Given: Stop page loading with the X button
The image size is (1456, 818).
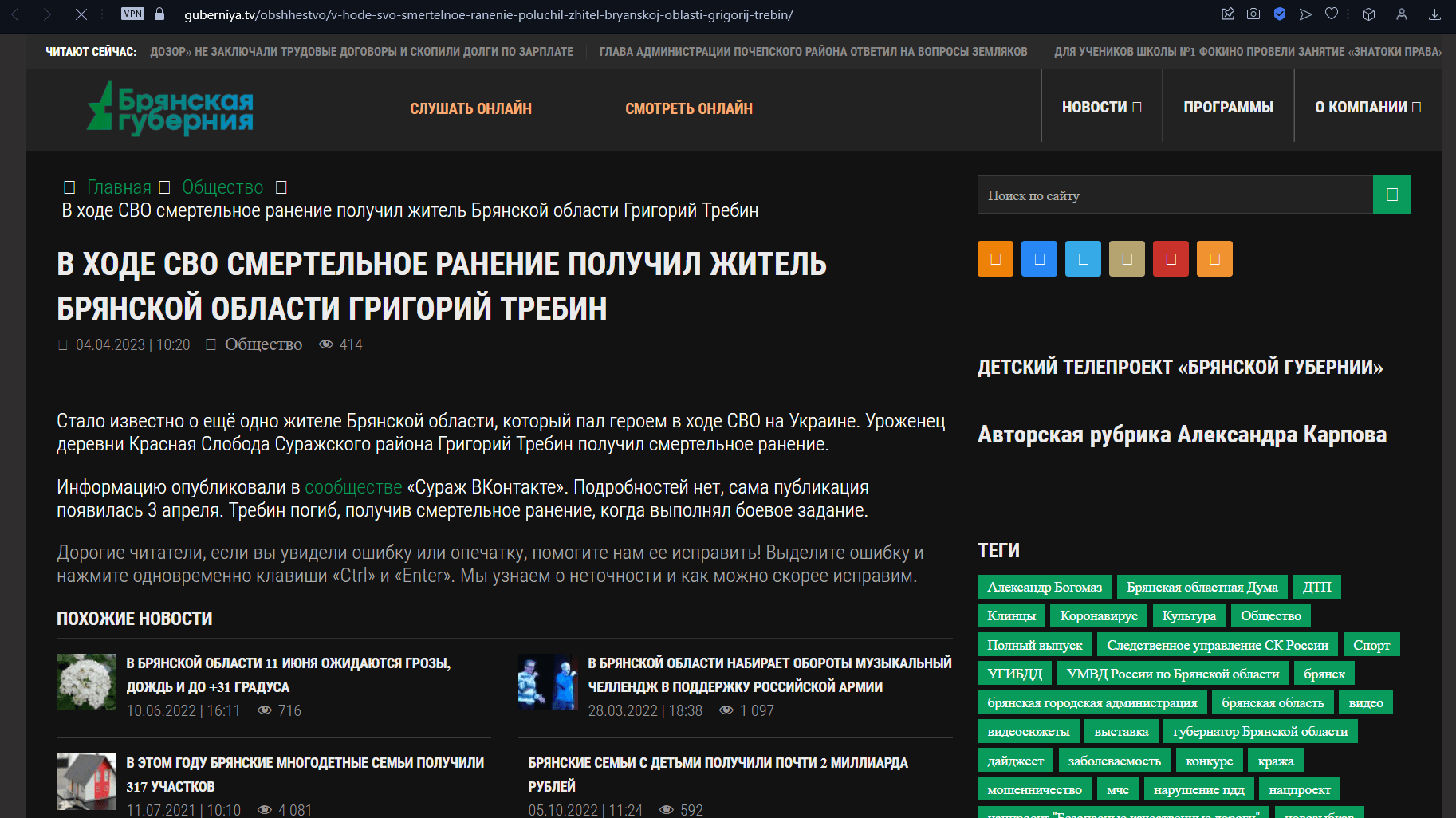Looking at the screenshot, I should [x=81, y=14].
